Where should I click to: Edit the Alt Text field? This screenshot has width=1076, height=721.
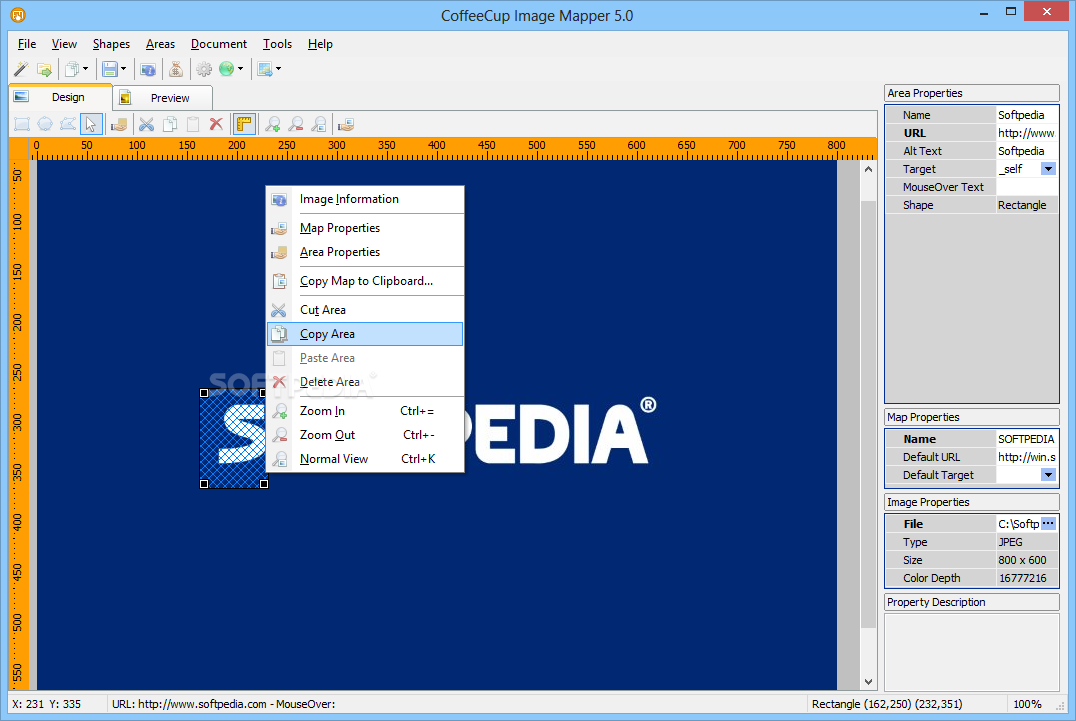point(1027,151)
